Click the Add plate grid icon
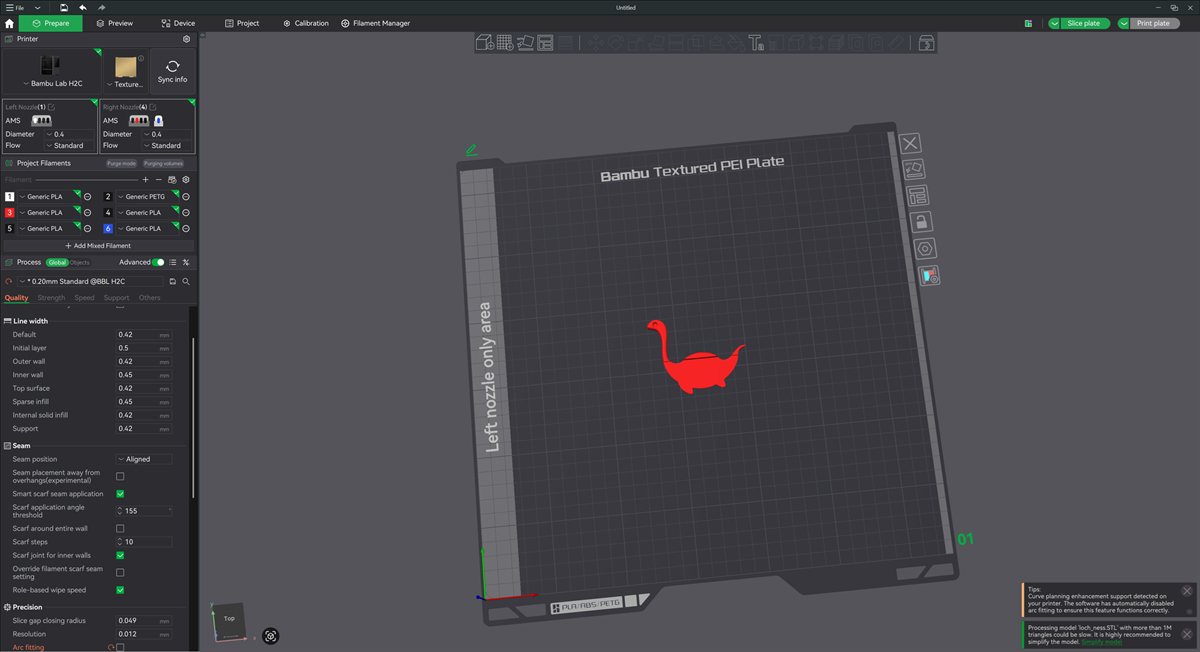1200x652 pixels. 505,42
